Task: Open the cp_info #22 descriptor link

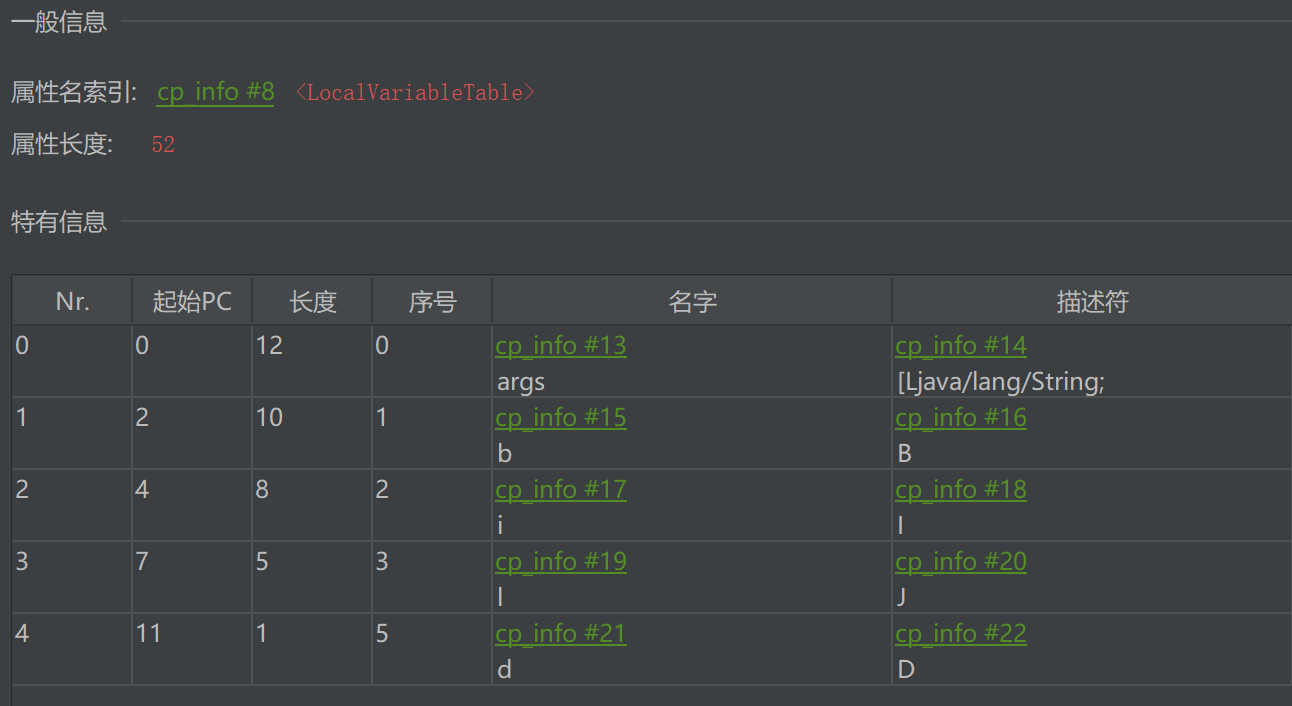Action: [x=961, y=634]
